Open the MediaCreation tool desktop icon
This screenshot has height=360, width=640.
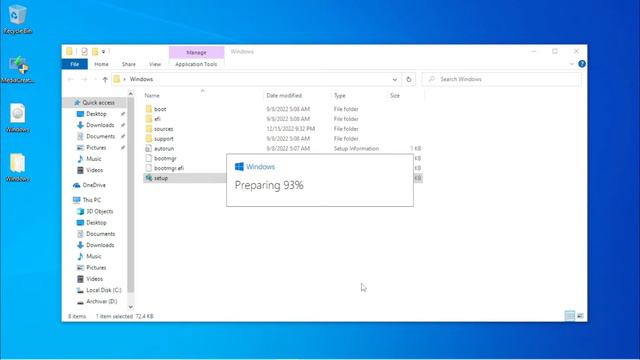click(x=18, y=69)
